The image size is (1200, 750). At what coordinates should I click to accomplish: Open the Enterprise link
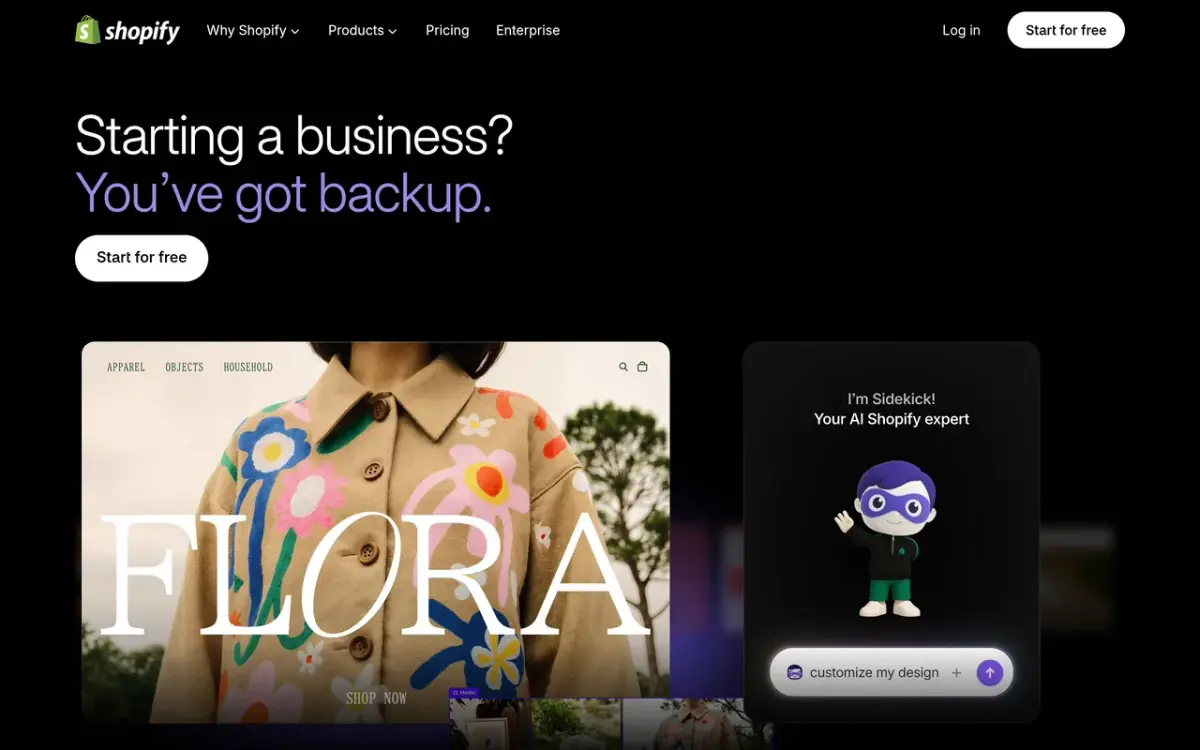click(528, 30)
